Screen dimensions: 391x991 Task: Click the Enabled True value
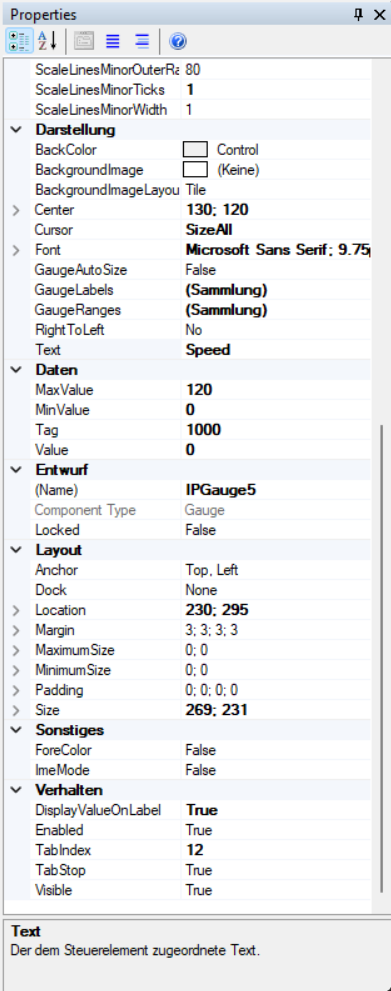(198, 830)
